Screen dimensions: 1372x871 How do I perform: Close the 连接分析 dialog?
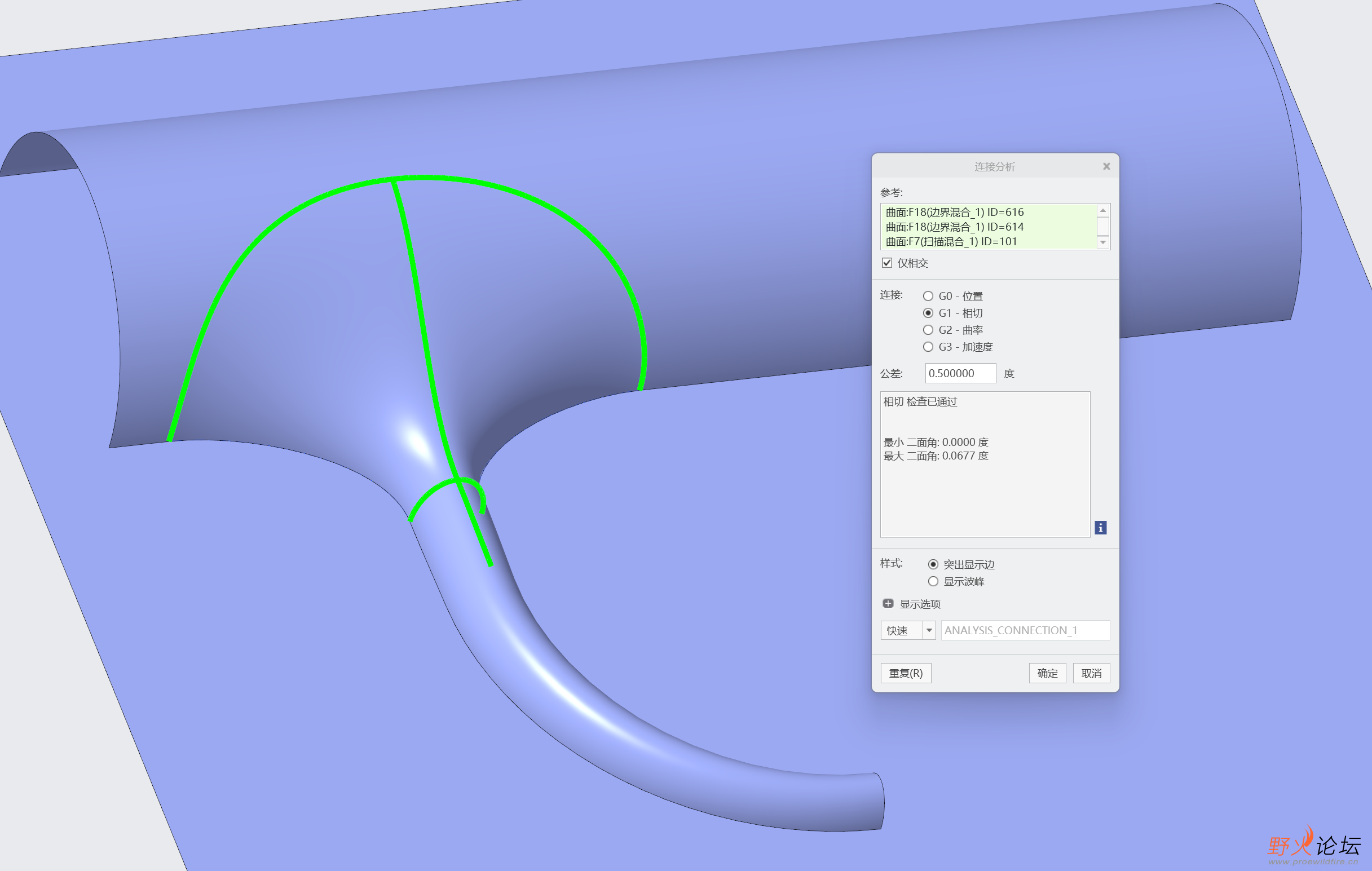click(1106, 166)
